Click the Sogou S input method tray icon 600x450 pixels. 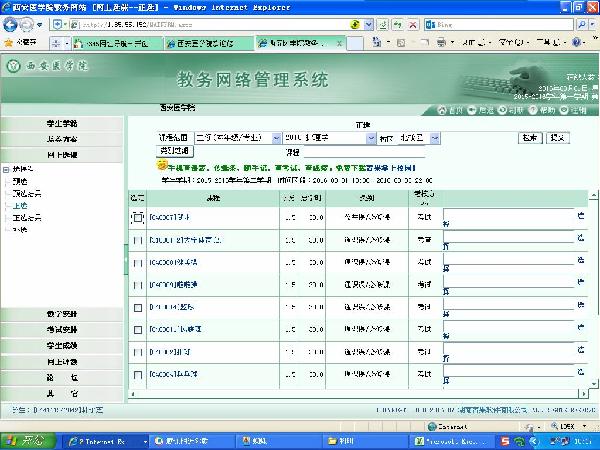tap(505, 442)
